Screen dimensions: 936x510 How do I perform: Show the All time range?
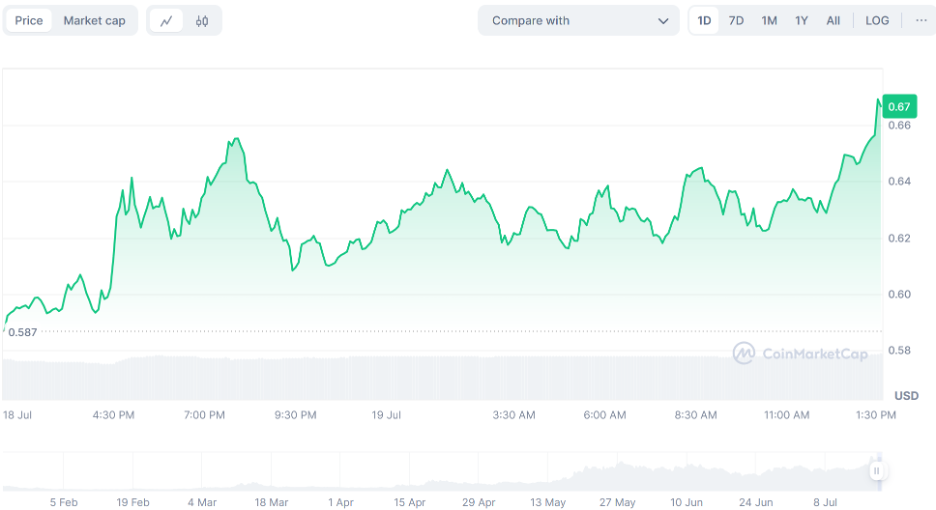pyautogui.click(x=833, y=21)
